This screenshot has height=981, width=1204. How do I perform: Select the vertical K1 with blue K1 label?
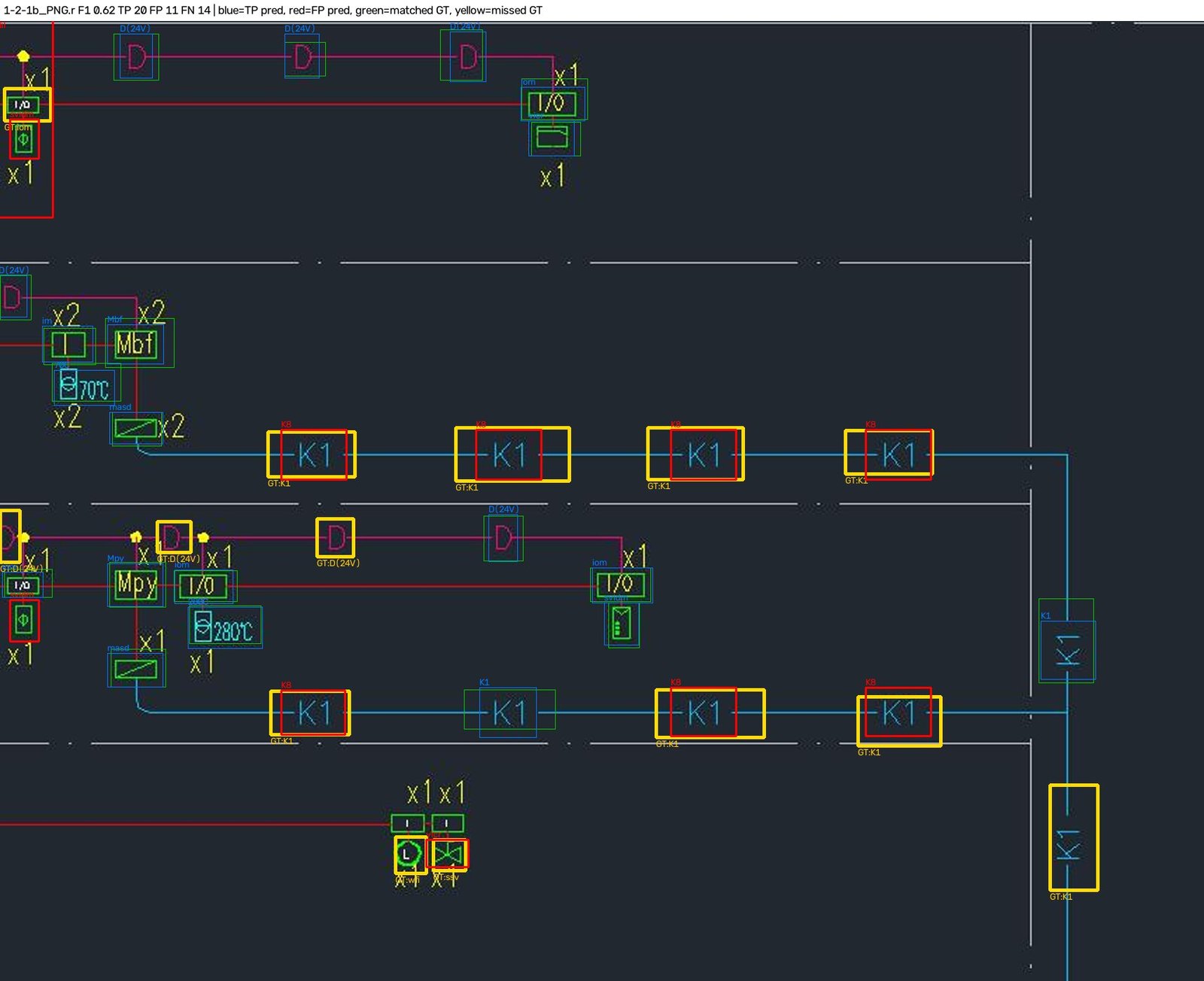(x=1067, y=649)
